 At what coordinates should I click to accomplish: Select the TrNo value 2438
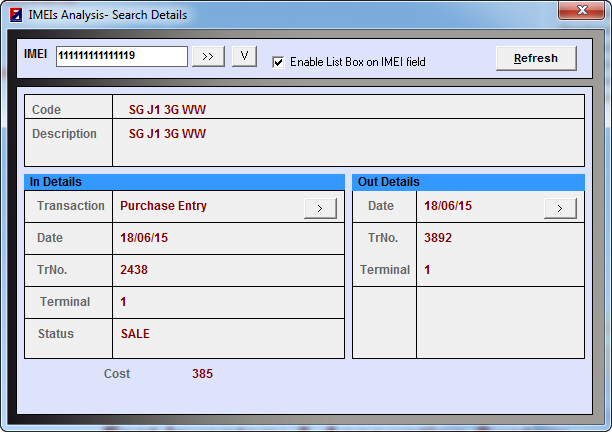pos(134,270)
